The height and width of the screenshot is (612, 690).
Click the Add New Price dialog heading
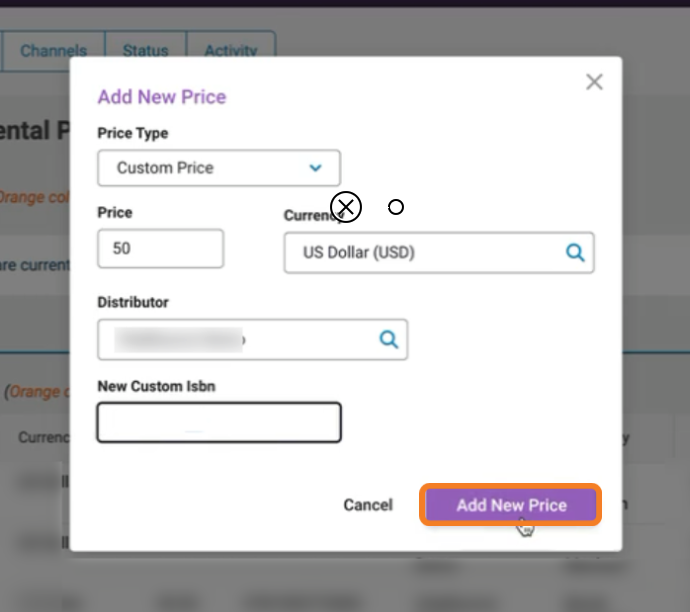pyautogui.click(x=162, y=97)
